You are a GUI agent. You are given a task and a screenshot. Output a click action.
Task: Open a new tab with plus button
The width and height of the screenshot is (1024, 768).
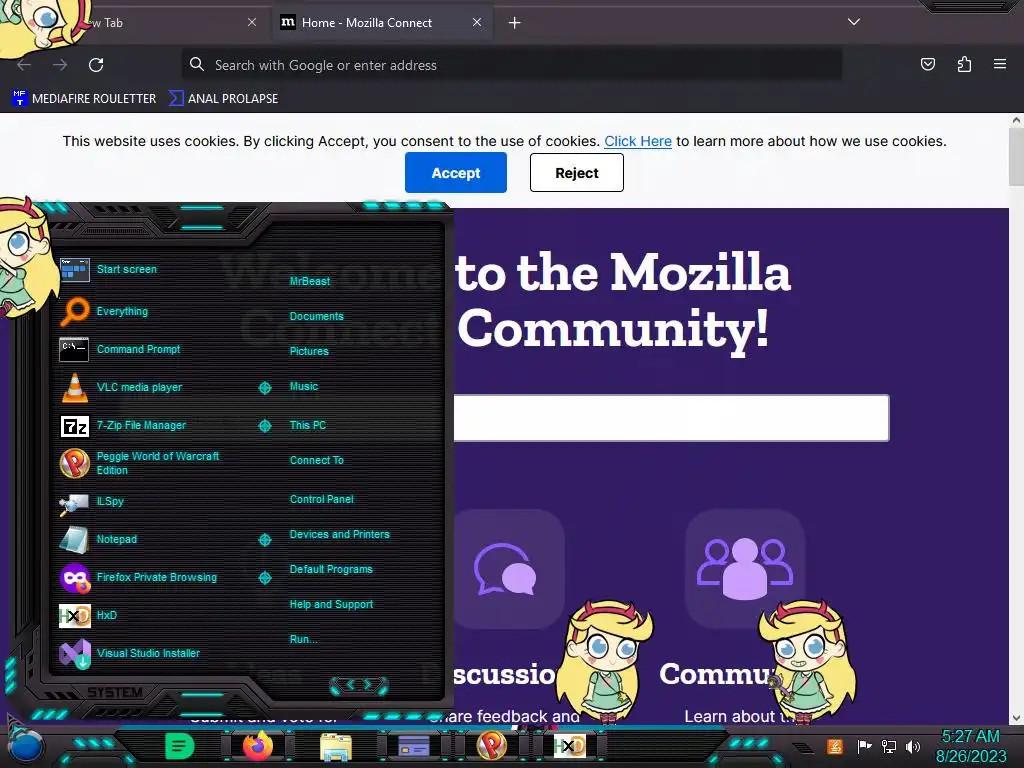[x=515, y=23]
